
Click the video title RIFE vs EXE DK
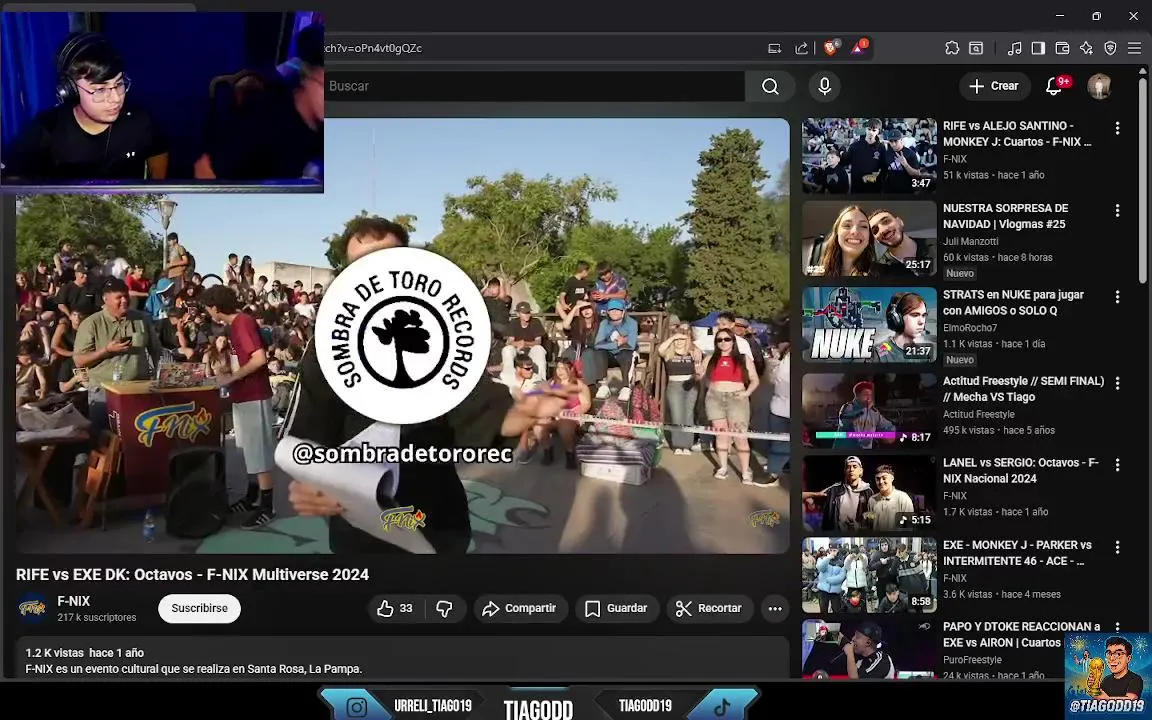[192, 575]
